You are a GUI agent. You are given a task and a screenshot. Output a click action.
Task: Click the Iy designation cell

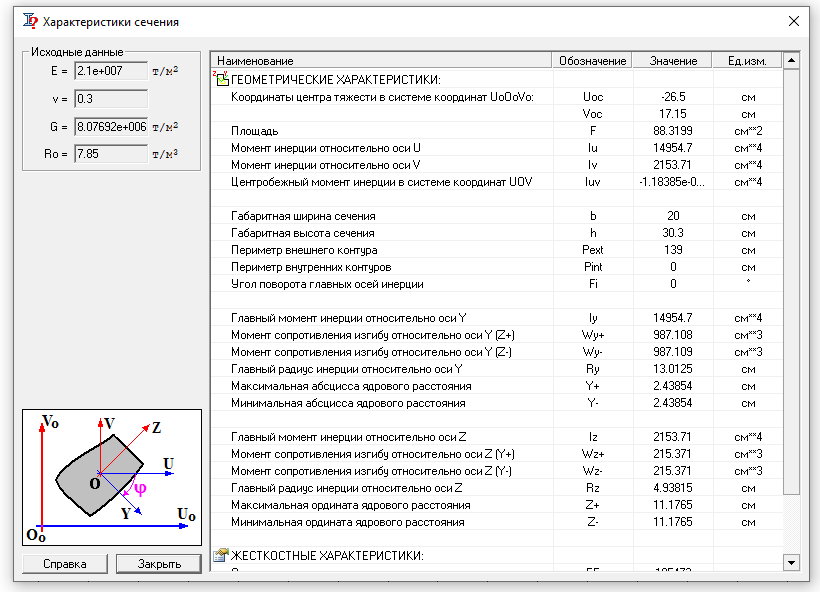pos(593,318)
